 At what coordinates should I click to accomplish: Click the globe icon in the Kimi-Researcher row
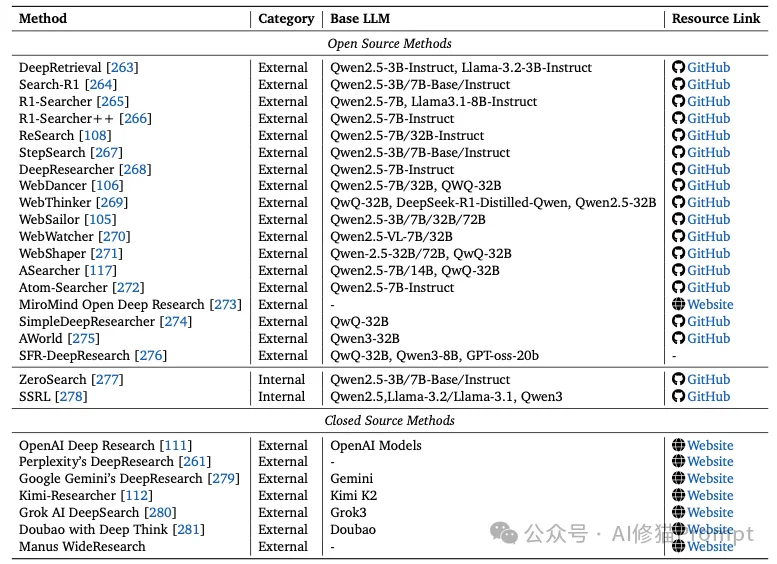coord(678,496)
